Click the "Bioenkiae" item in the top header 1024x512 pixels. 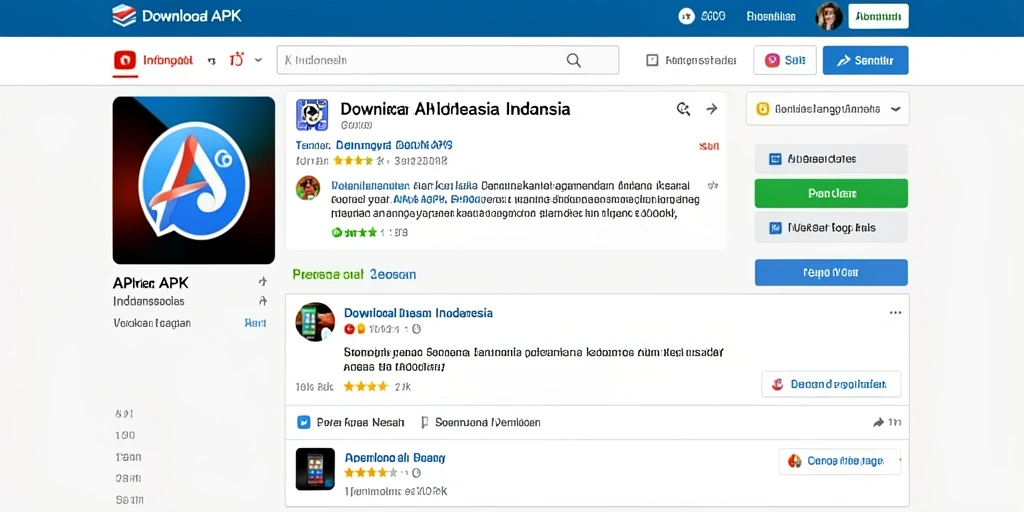771,16
